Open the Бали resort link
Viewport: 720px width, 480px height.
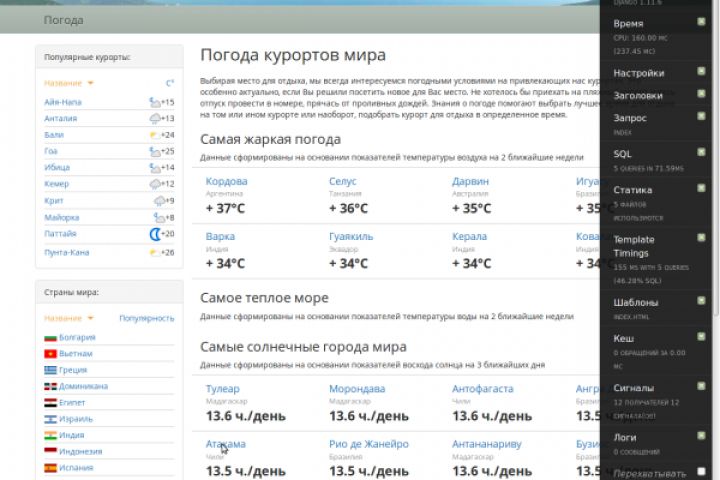point(54,135)
